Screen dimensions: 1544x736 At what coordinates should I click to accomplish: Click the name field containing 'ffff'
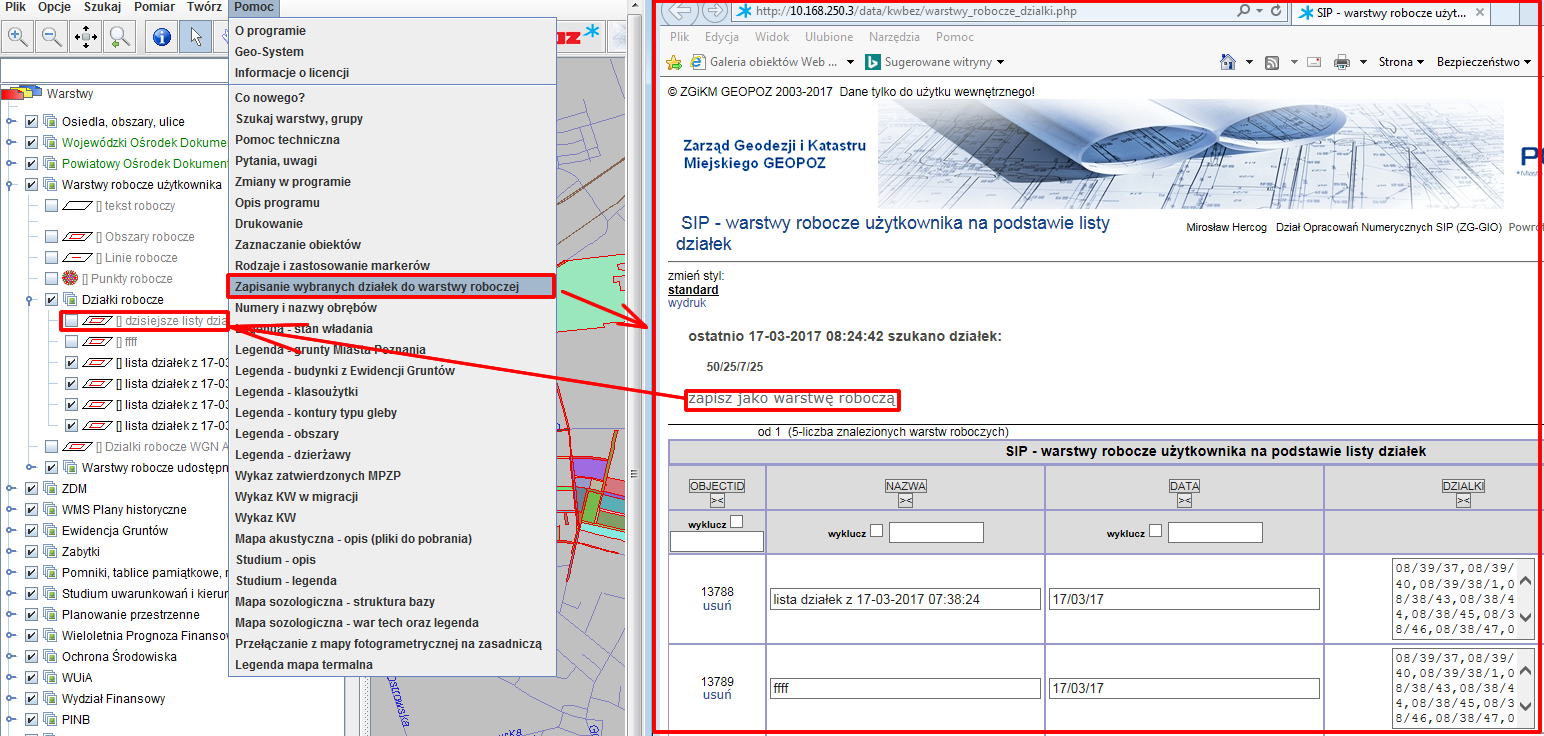coord(905,689)
